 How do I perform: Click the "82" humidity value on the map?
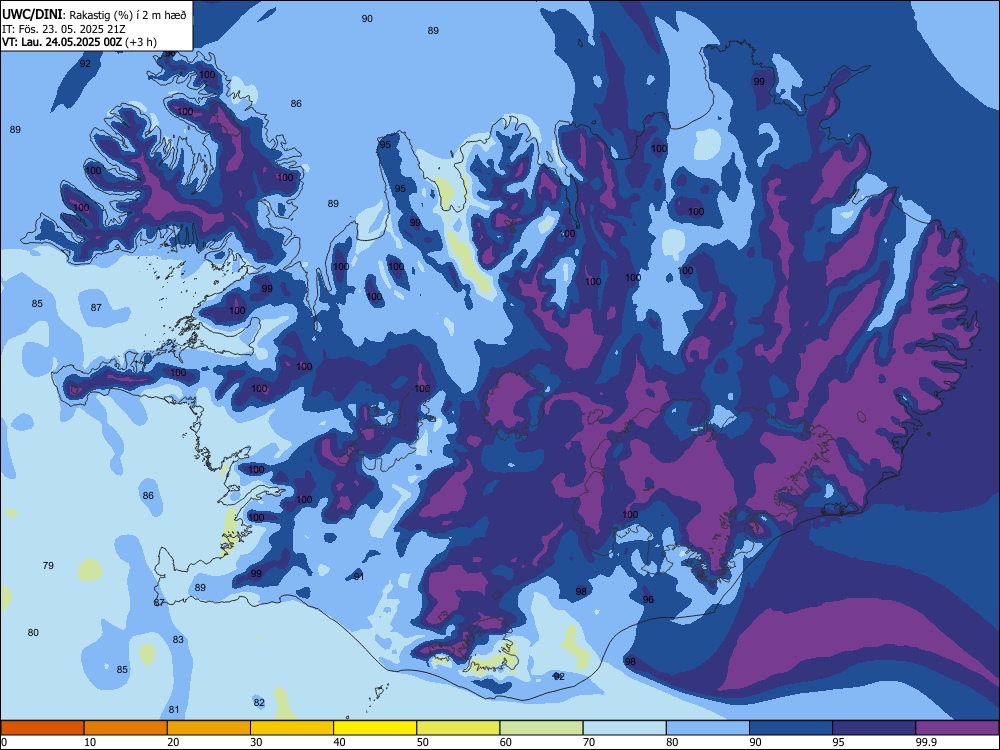(x=259, y=703)
